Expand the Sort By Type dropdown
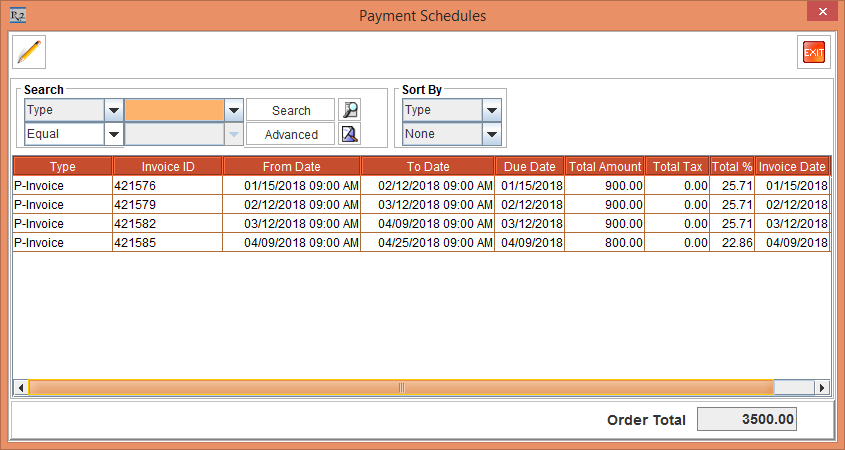 click(491, 110)
